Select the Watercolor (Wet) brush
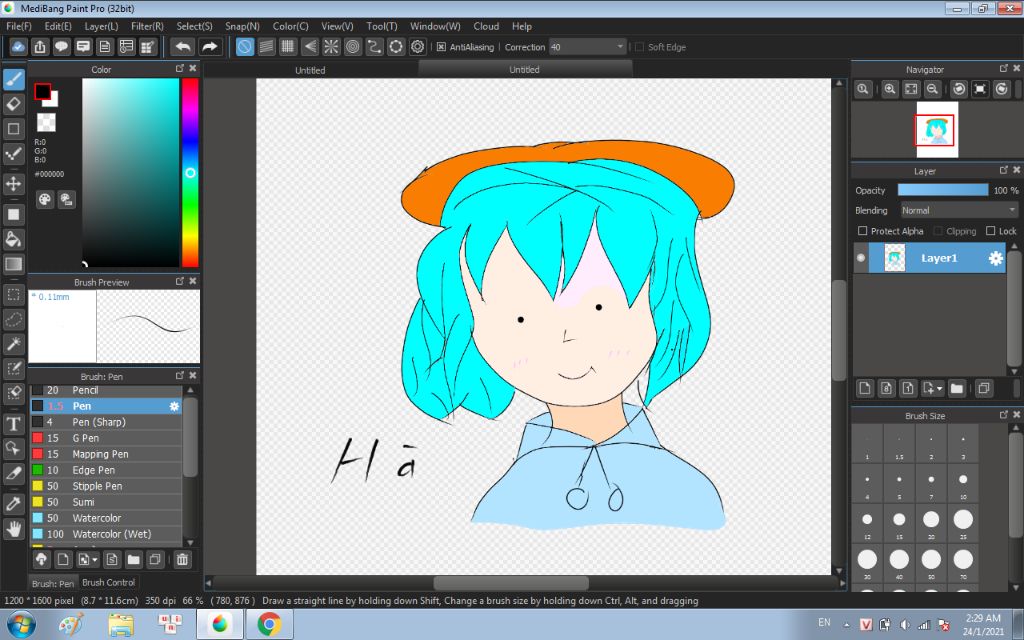1024x640 pixels. pos(106,534)
